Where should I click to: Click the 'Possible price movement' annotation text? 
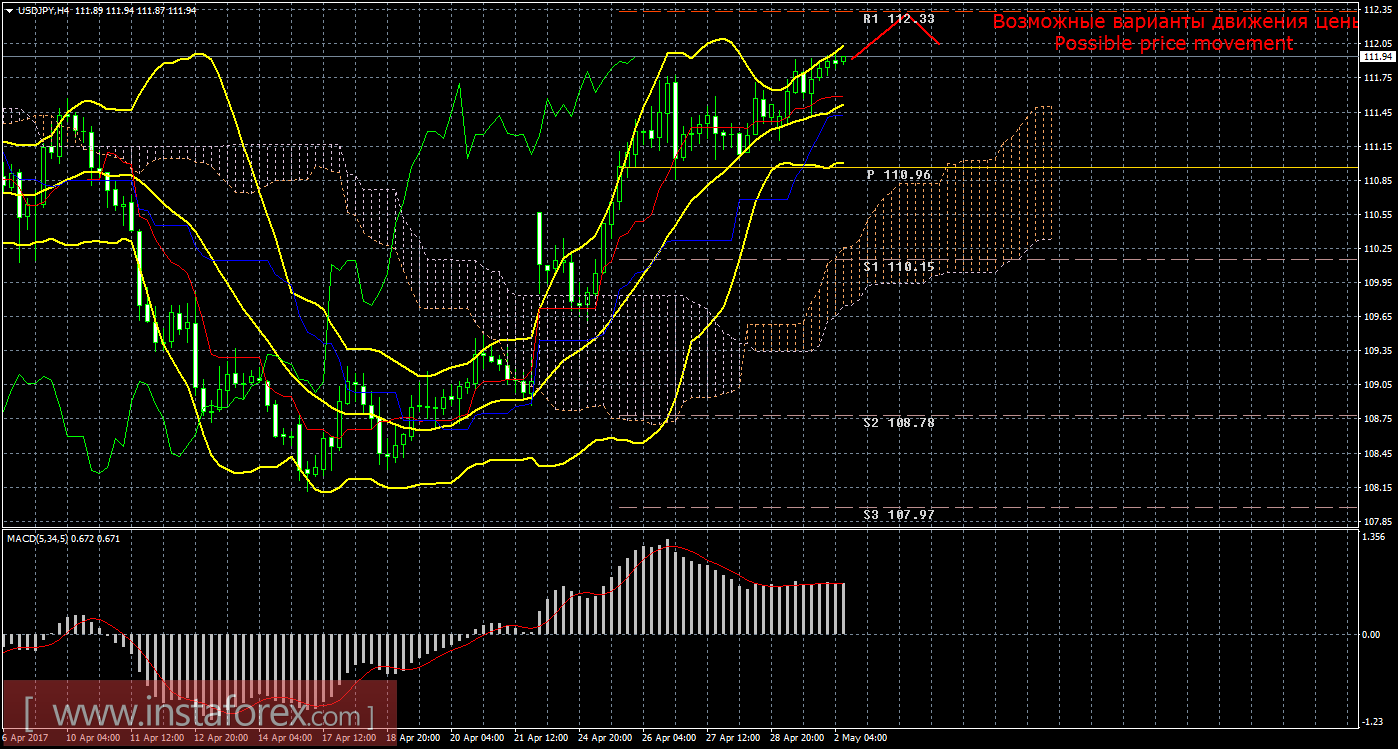[1173, 44]
